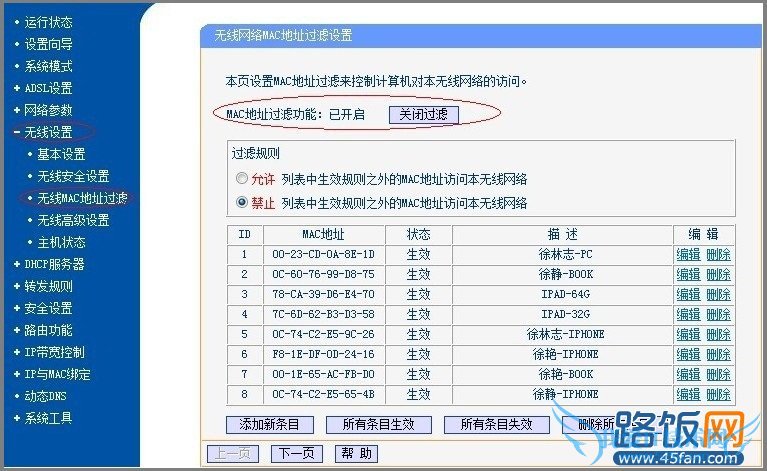This screenshot has width=767, height=471.
Task: Click 编辑 for 徐艳-IPHONE entry
Action: [688, 355]
